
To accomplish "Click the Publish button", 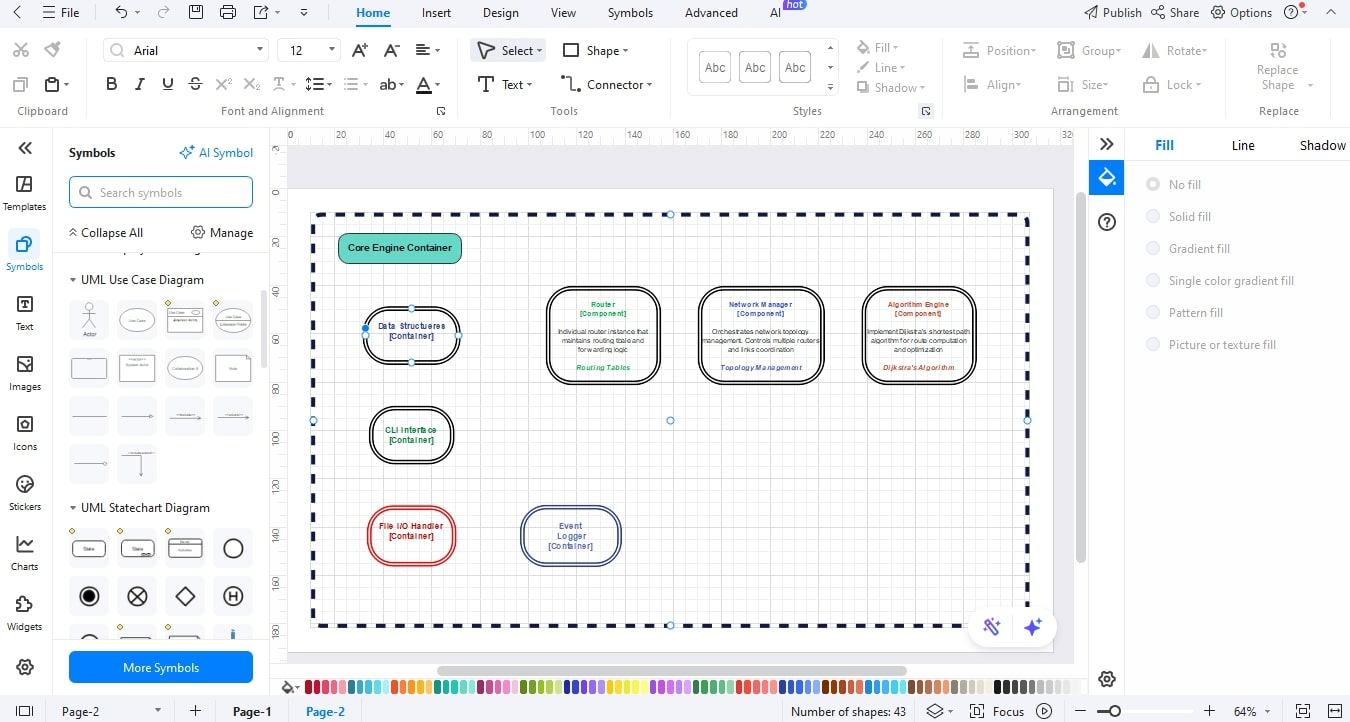I will coord(1113,13).
